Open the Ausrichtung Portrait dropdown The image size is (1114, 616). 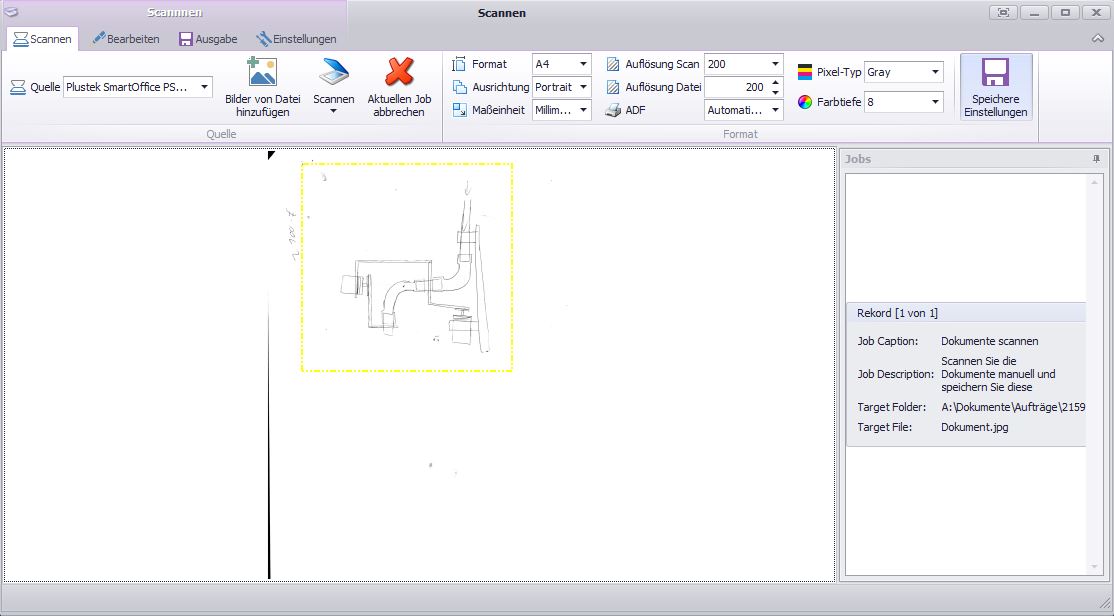coord(583,87)
